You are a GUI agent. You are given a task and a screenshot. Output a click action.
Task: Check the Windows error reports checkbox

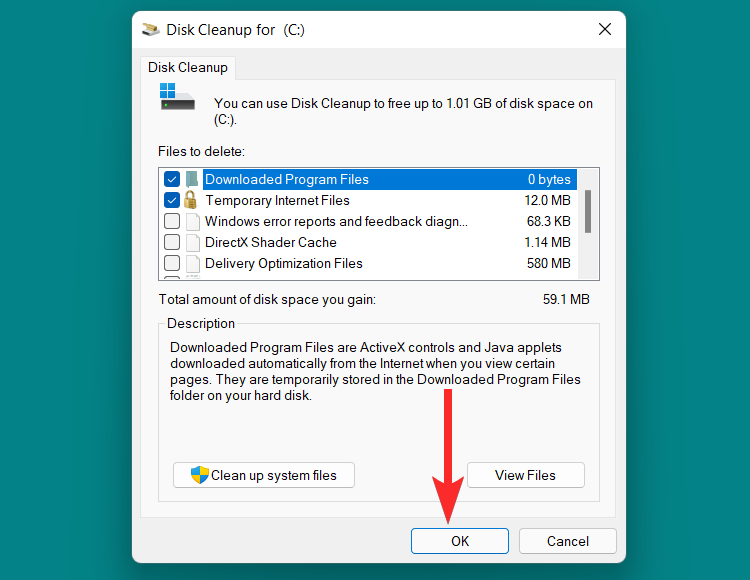click(x=172, y=221)
